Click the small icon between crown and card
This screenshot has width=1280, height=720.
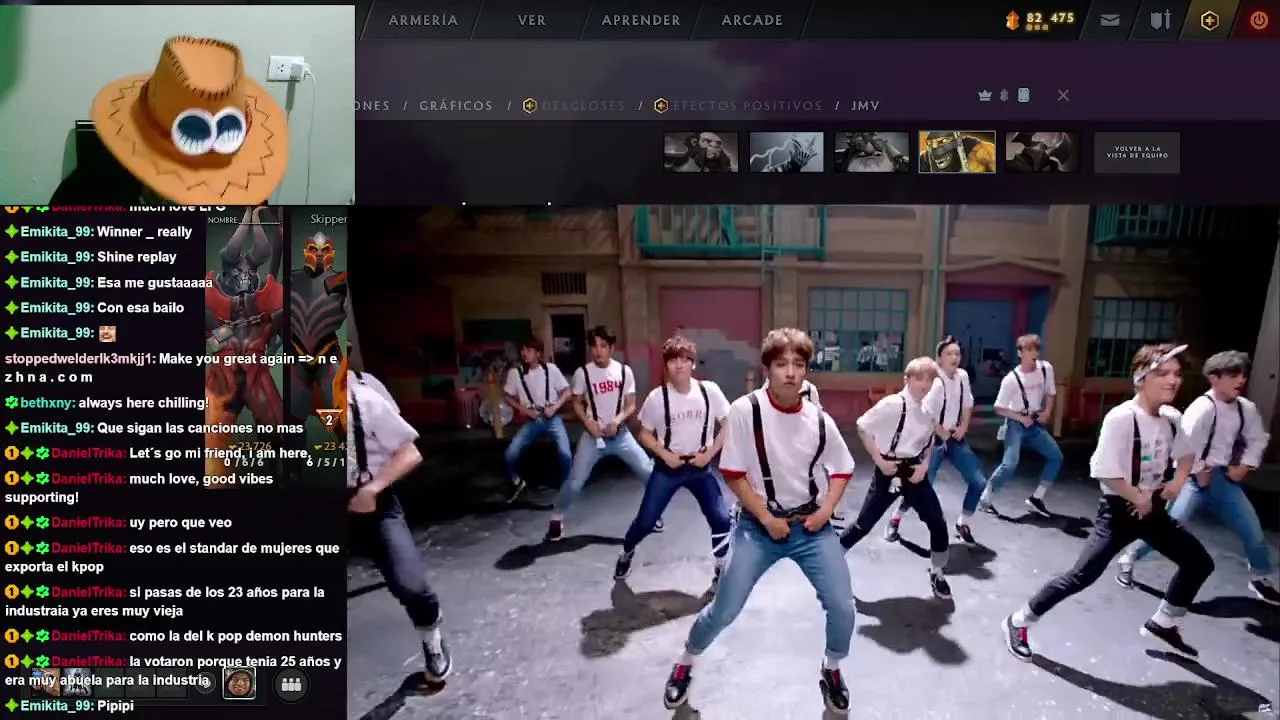(x=1005, y=95)
